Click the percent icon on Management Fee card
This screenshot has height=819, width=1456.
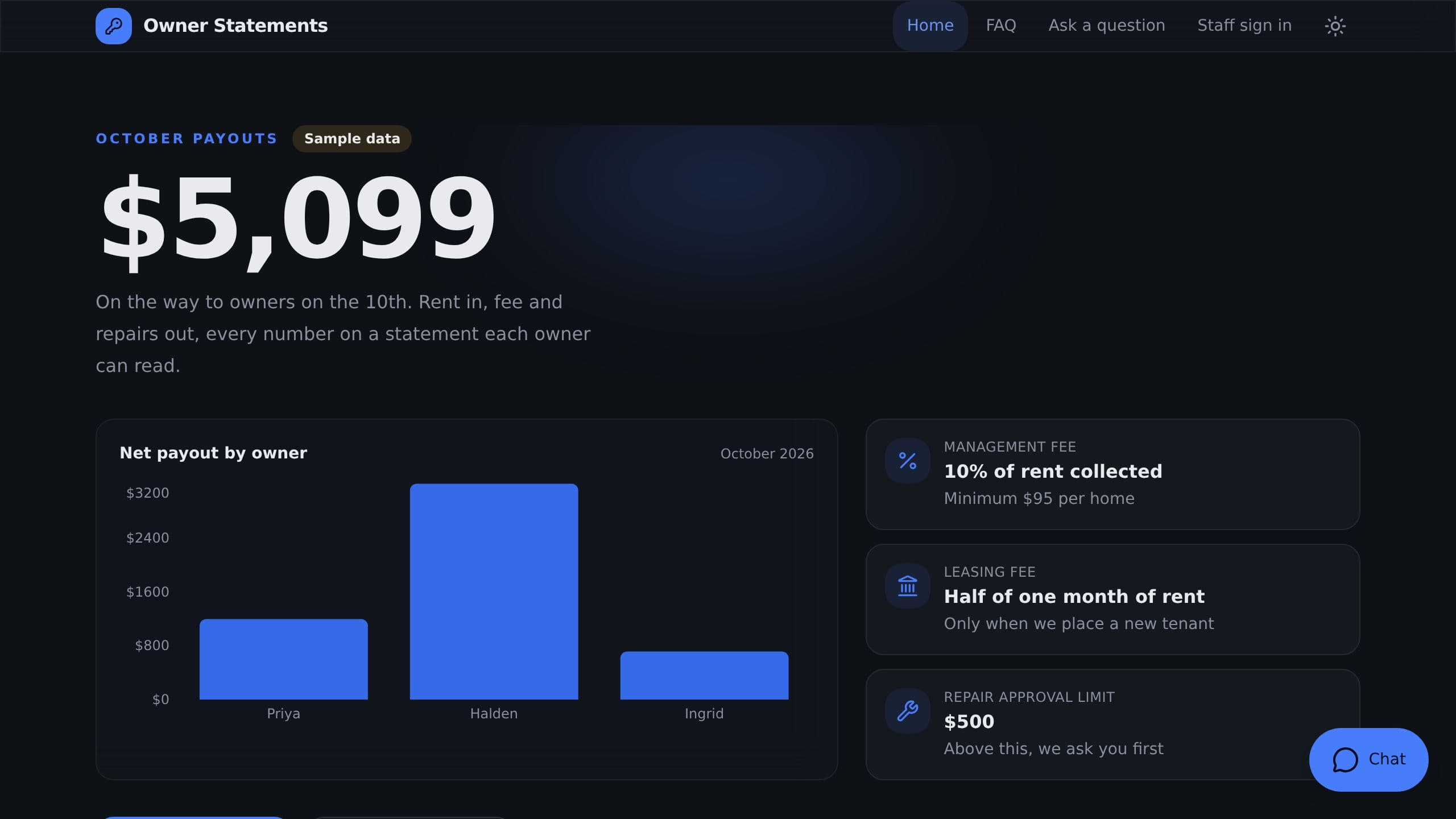[x=908, y=461]
